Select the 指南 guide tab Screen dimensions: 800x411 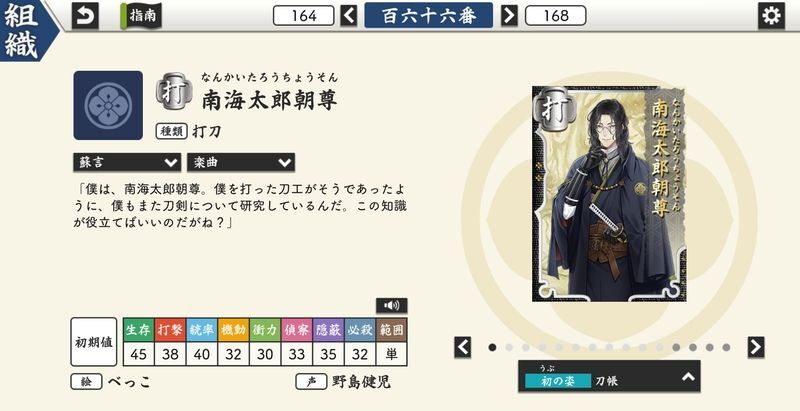141,16
